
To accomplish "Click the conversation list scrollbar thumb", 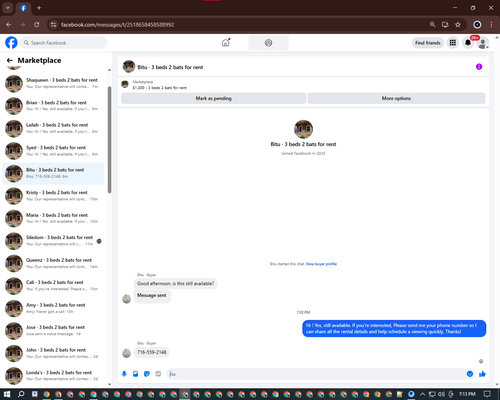I will click(109, 139).
